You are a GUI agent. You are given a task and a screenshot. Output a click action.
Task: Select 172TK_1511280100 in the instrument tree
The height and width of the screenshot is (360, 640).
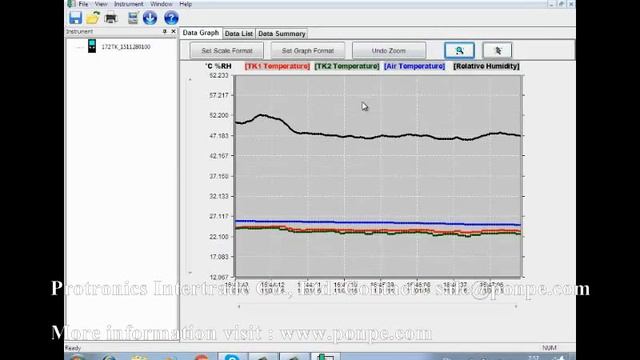coord(126,47)
